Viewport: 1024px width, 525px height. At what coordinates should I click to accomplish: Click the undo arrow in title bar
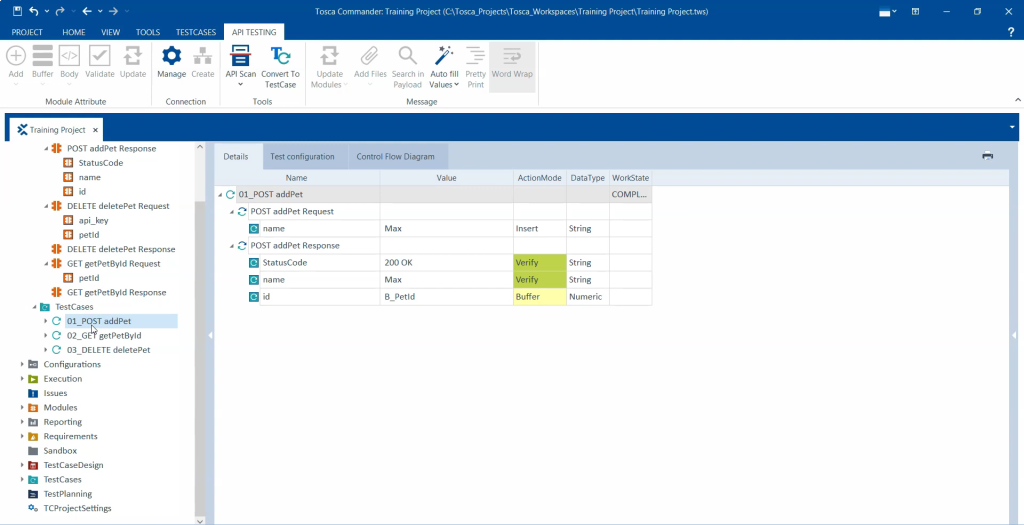34,11
